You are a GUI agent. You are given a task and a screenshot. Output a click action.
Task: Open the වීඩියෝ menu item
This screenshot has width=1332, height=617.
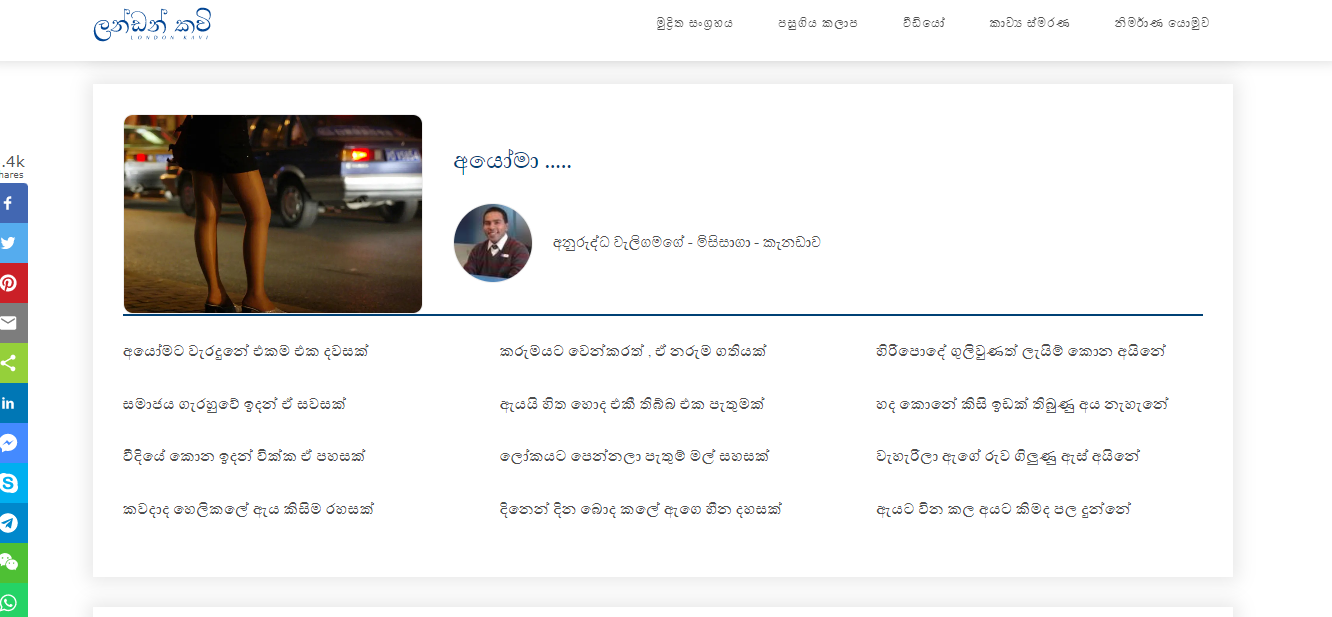[923, 23]
